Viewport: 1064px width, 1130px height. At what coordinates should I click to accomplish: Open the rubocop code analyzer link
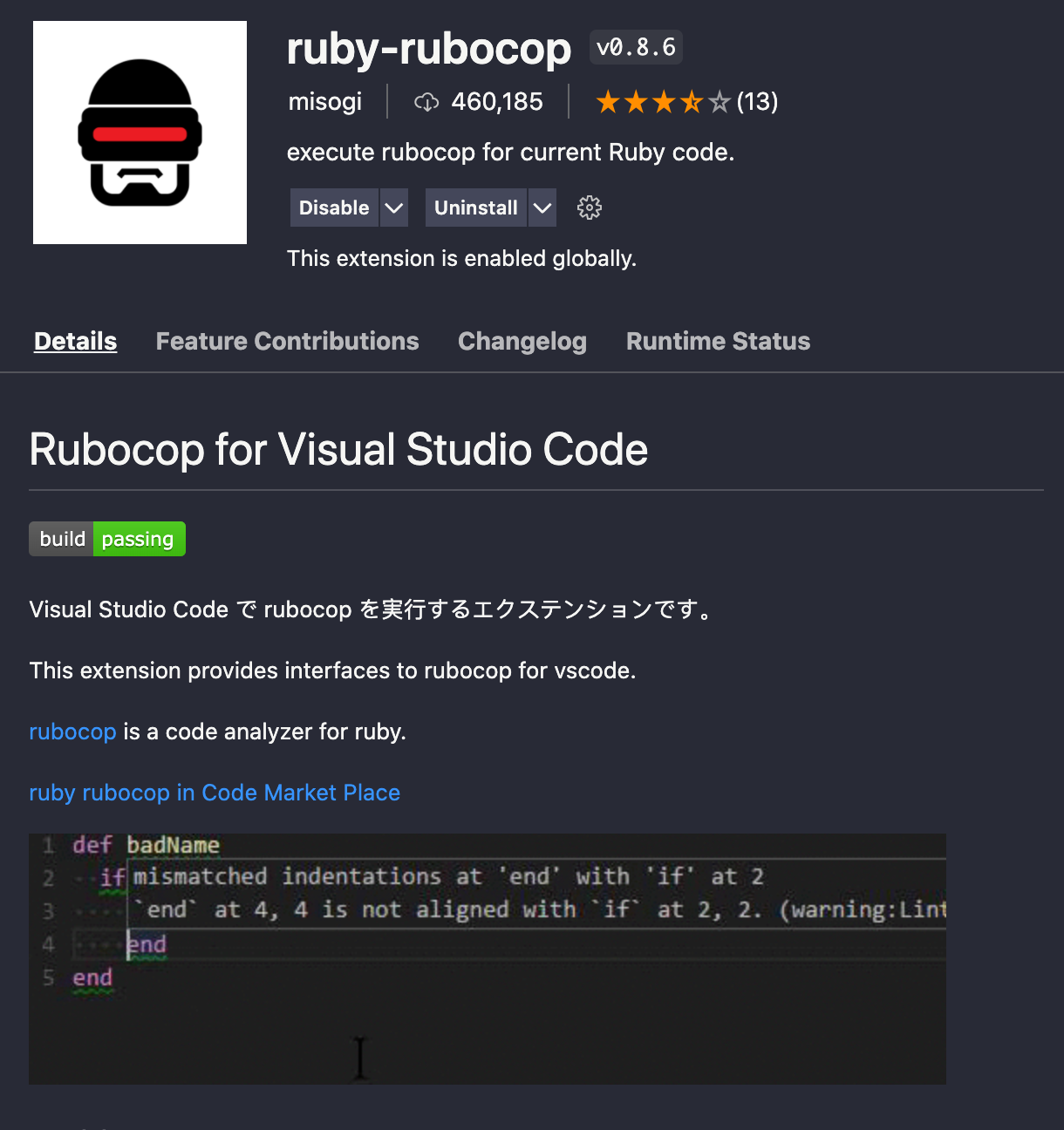[x=72, y=732]
